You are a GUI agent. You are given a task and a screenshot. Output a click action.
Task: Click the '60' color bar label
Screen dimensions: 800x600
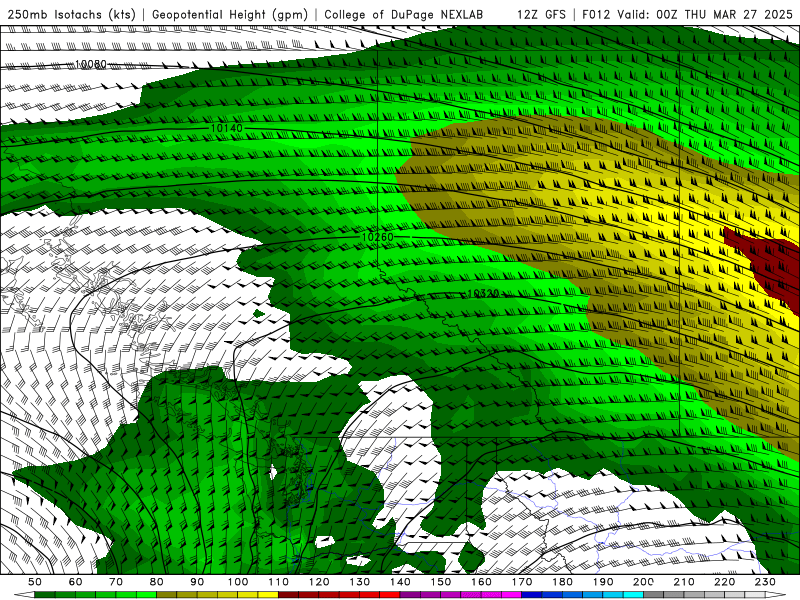pyautogui.click(x=76, y=582)
